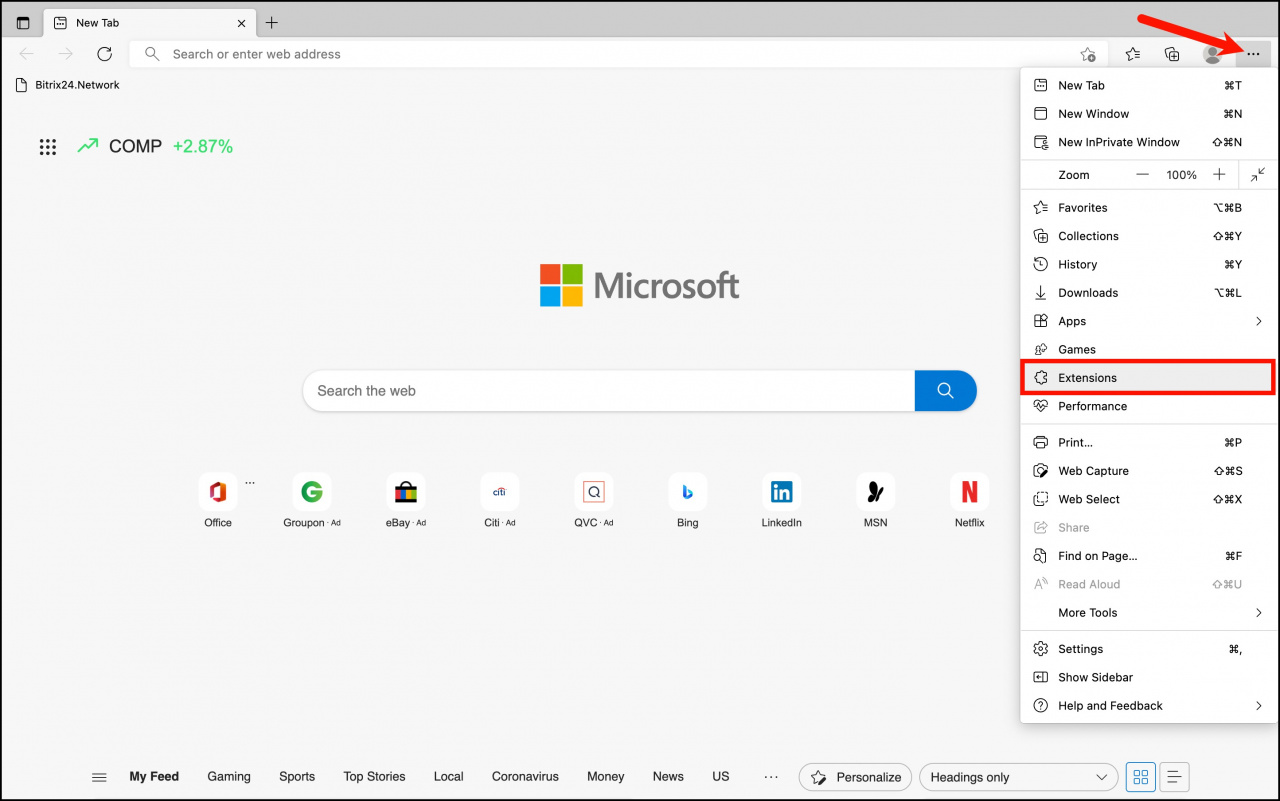Switch feed to grid view layout
This screenshot has height=801, width=1280.
coord(1141,777)
